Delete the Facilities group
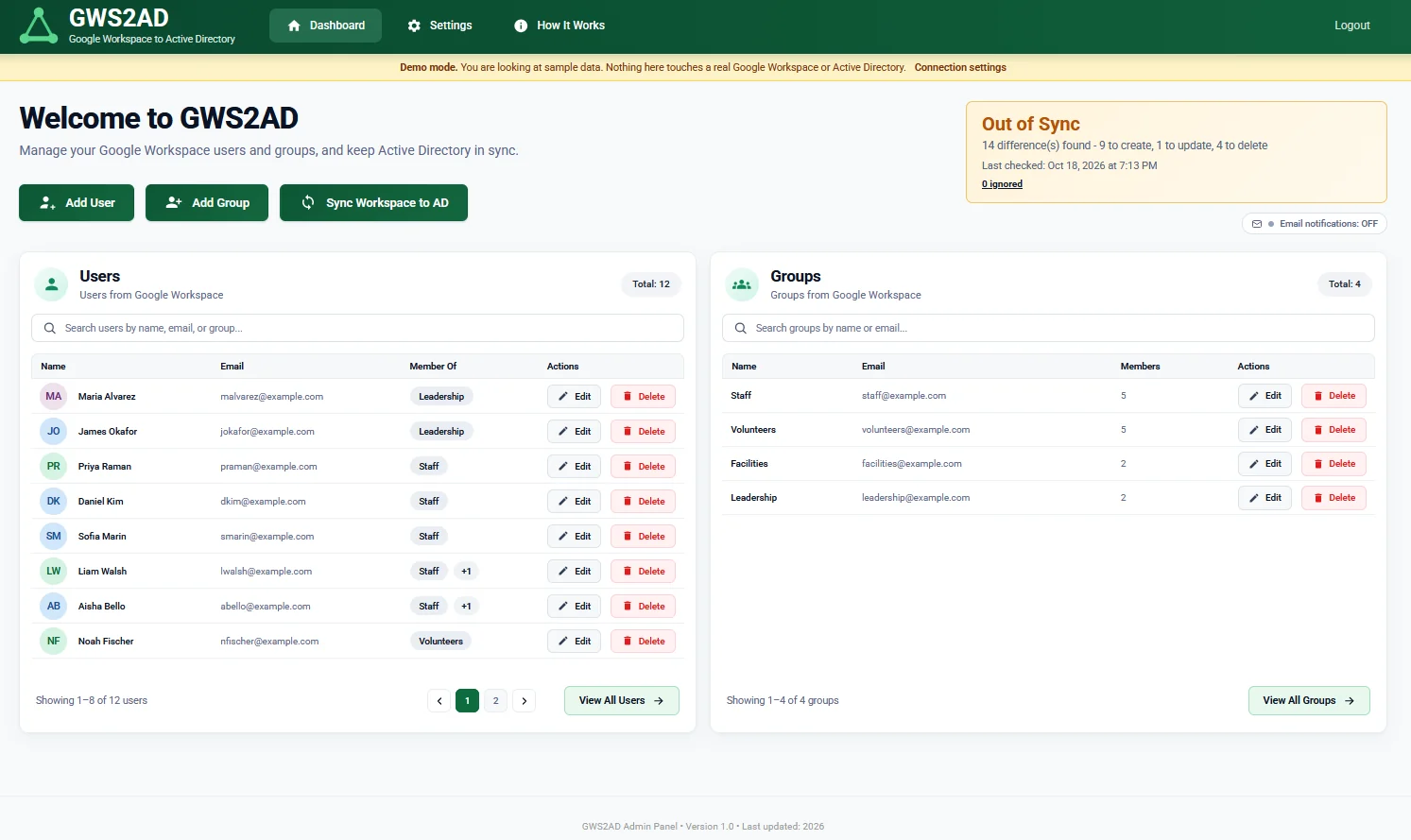Image resolution: width=1411 pixels, height=840 pixels. pyautogui.click(x=1334, y=464)
